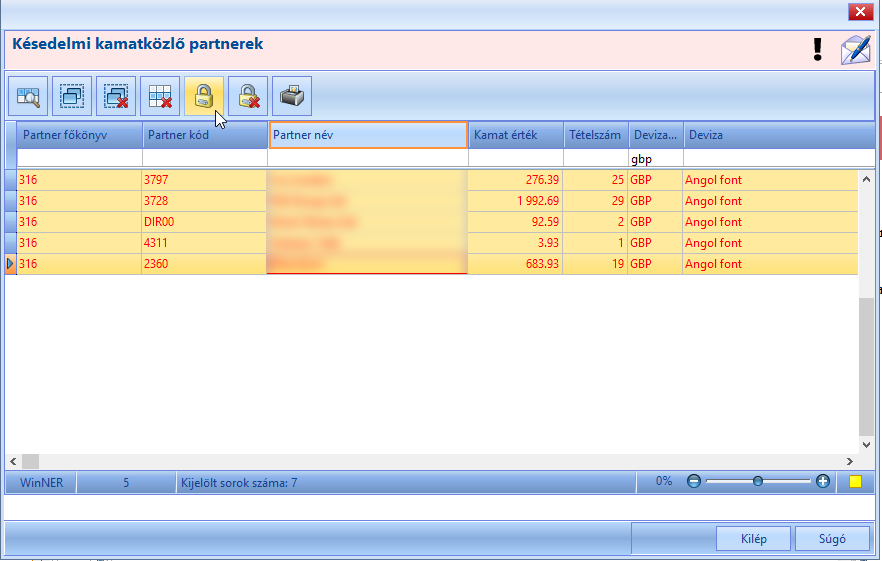Click the Kilép button

(753, 538)
